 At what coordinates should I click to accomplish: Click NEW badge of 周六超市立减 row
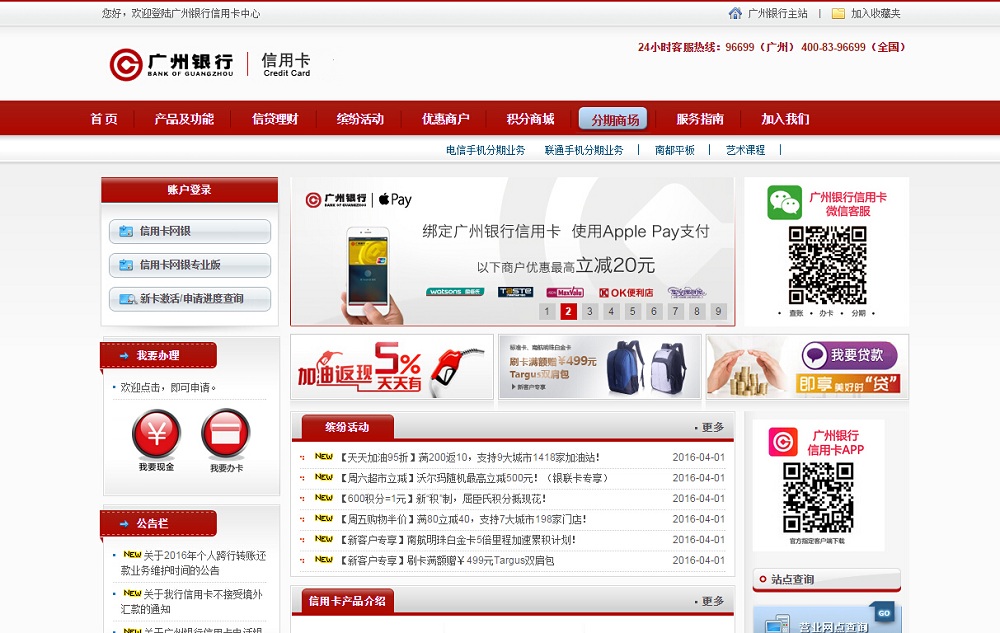click(x=324, y=477)
